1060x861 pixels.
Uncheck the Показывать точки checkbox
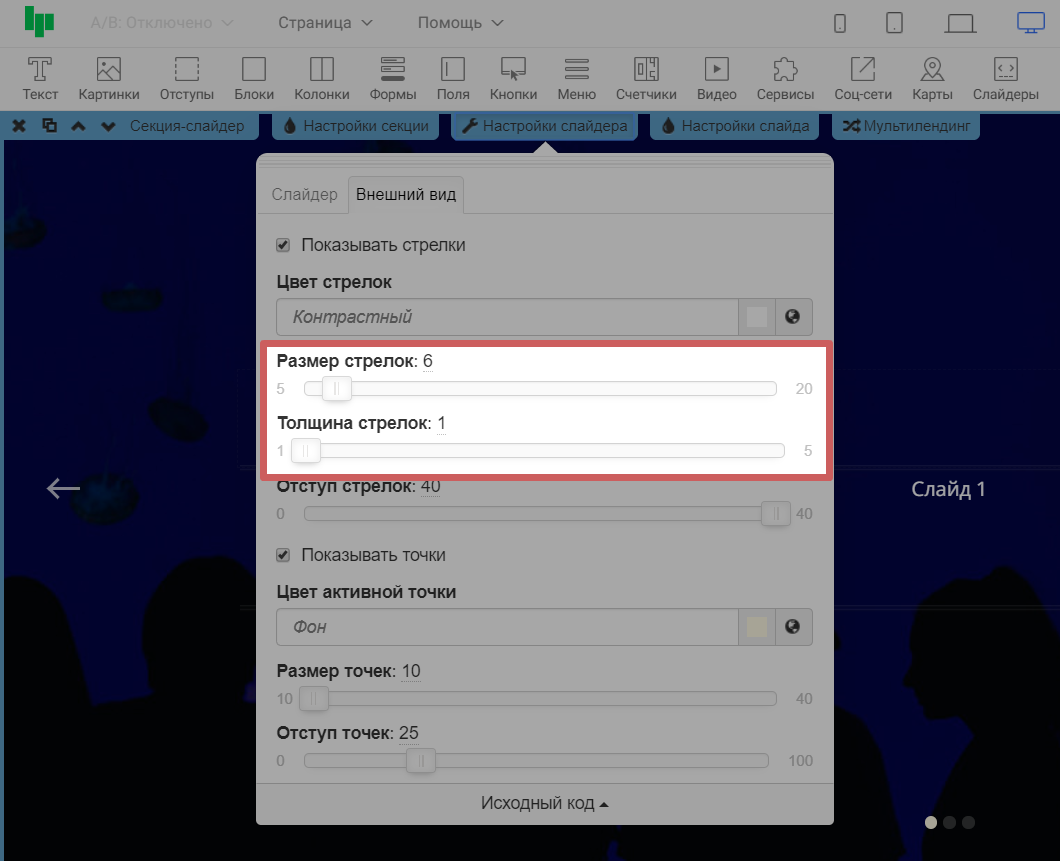283,555
